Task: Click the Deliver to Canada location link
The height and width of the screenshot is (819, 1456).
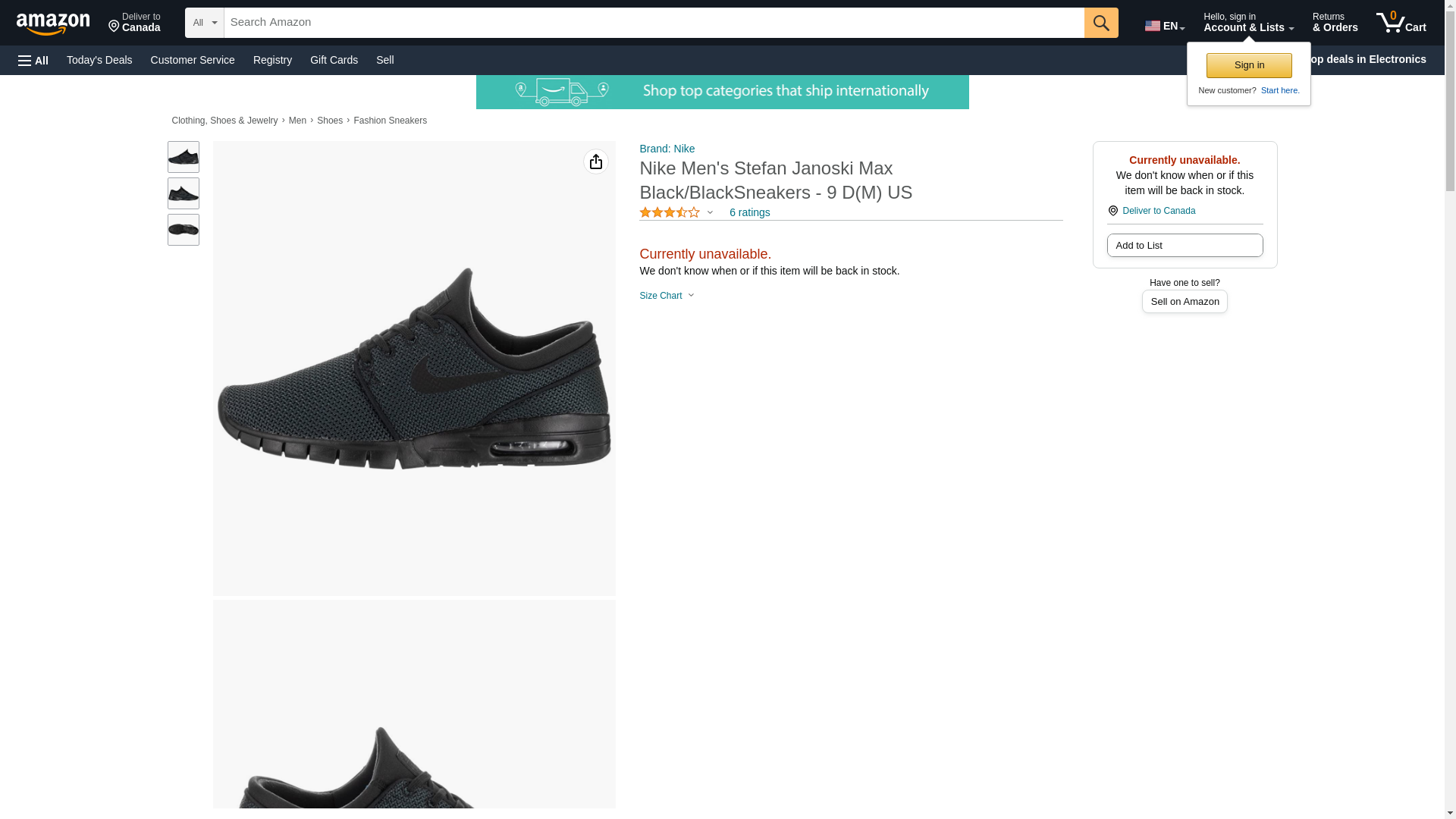Action: (x=1158, y=211)
